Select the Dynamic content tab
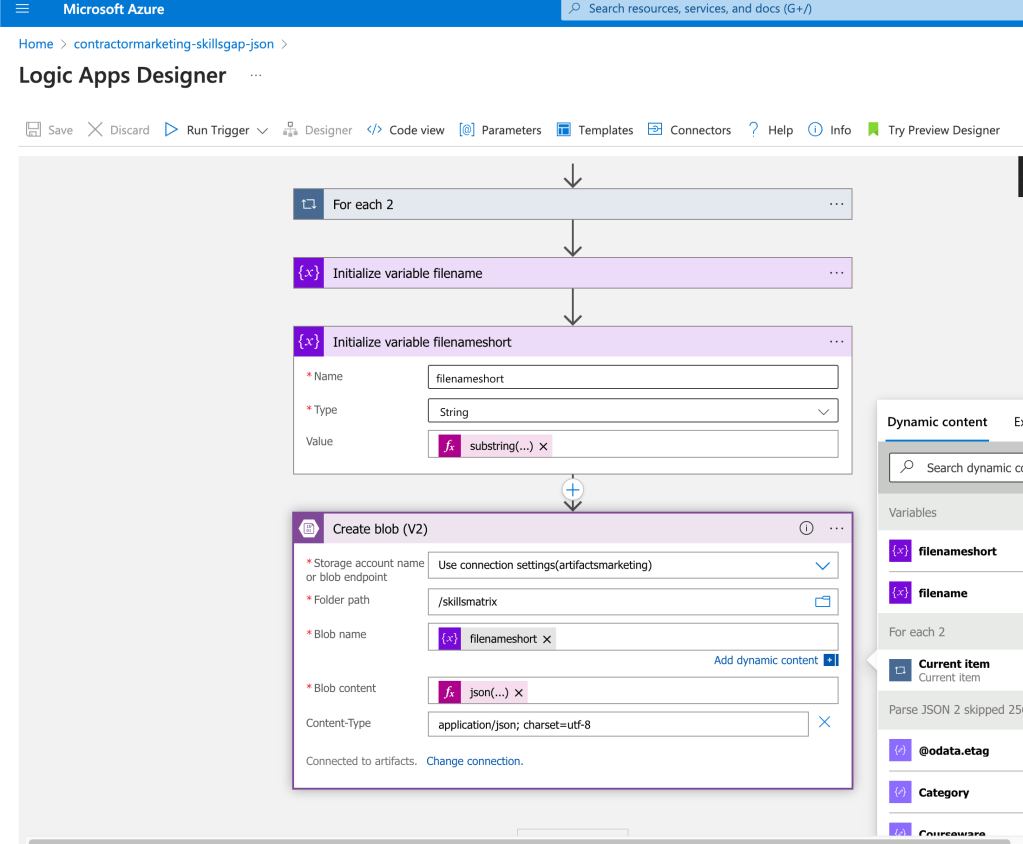Image resolution: width=1023 pixels, height=844 pixels. pos(937,422)
